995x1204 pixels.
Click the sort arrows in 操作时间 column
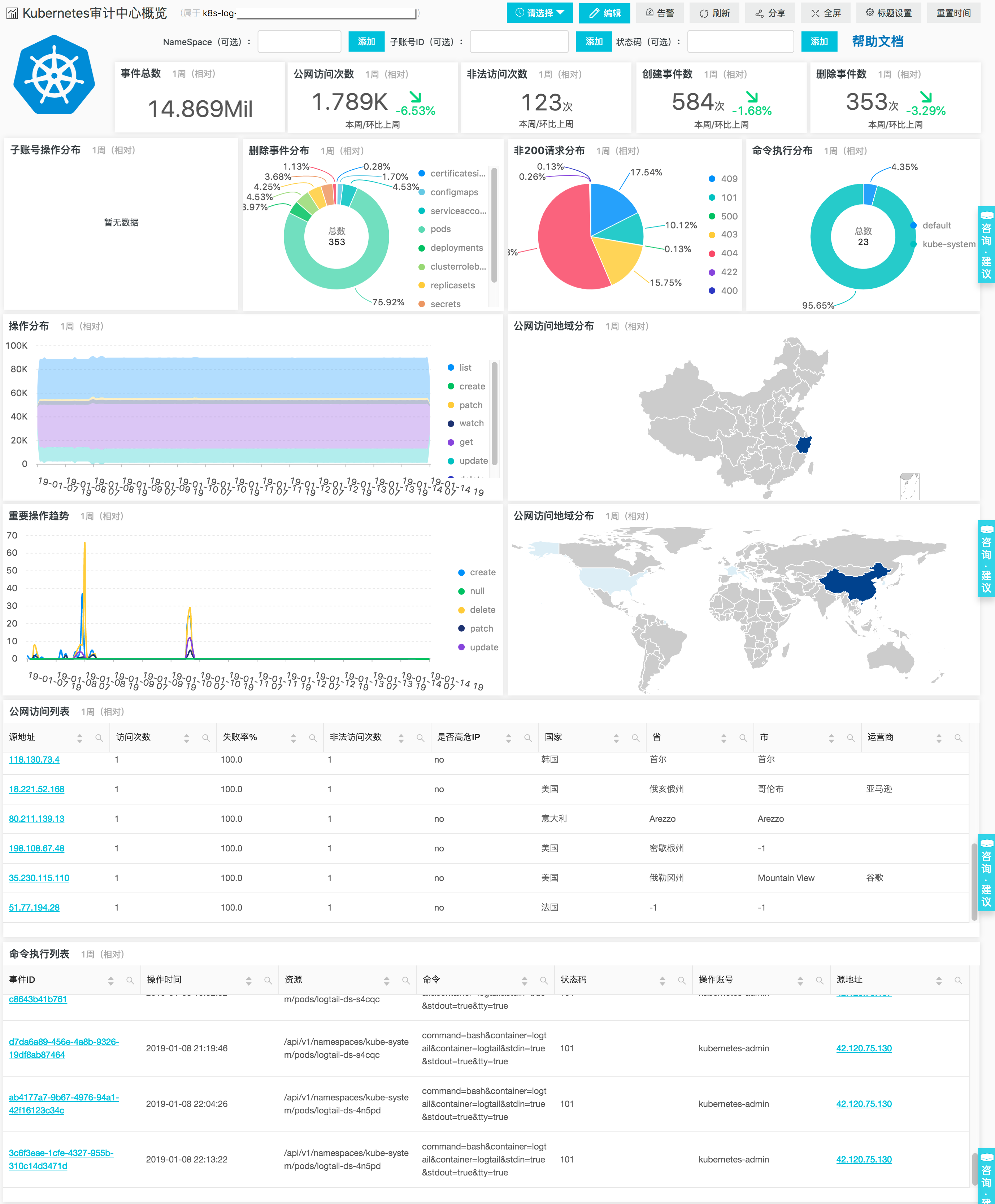pyautogui.click(x=249, y=981)
